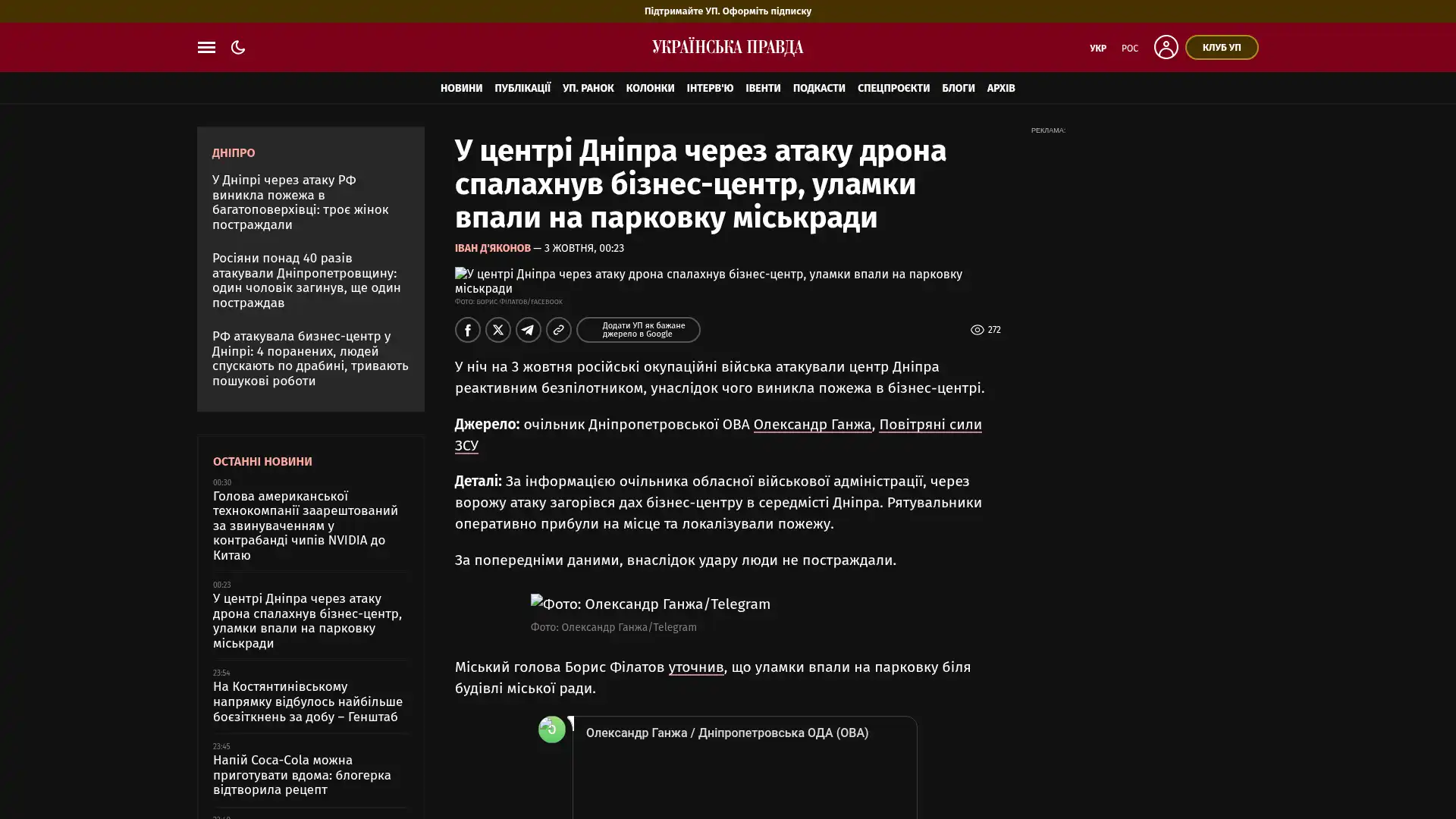Screen dimensions: 1456x819
Task: Open the Колонки section
Action: click(650, 88)
